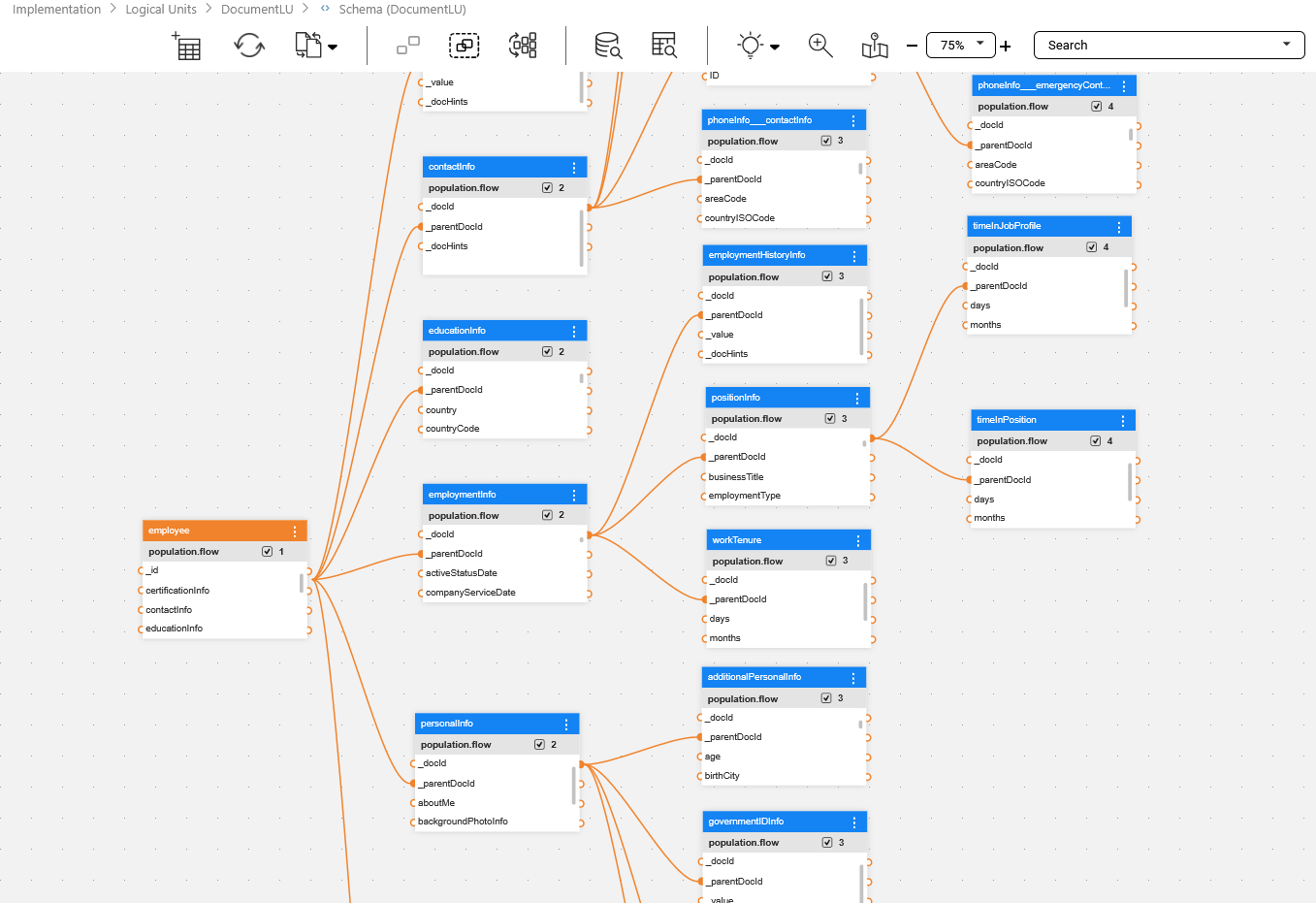Open the 75% zoom level dropdown

tap(960, 45)
